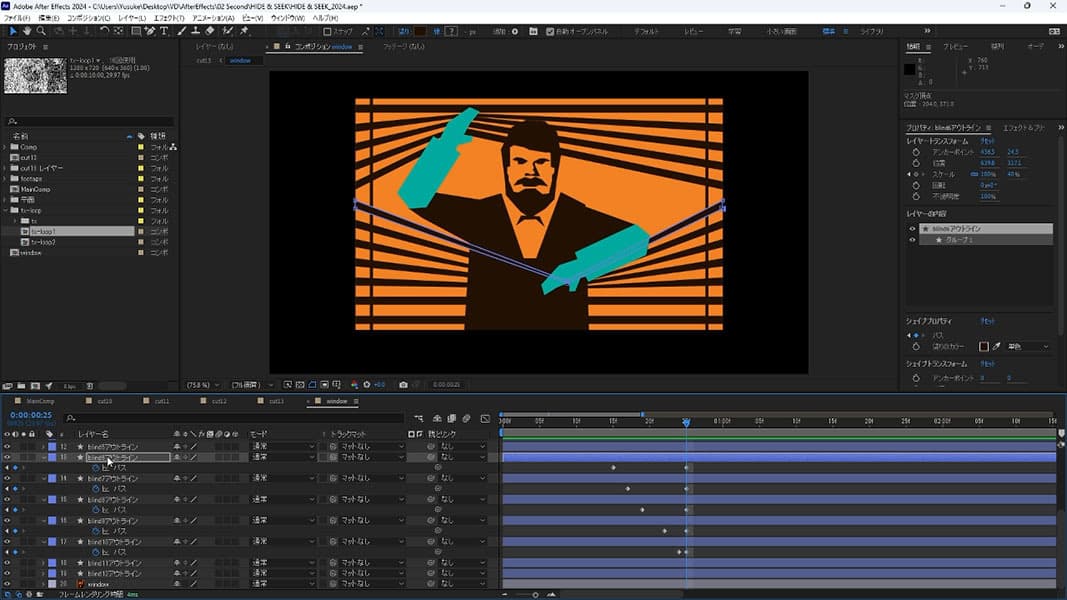Viewport: 1067px width, 600px height.
Task: Click the fill color swatch in toolbar
Action: point(420,31)
